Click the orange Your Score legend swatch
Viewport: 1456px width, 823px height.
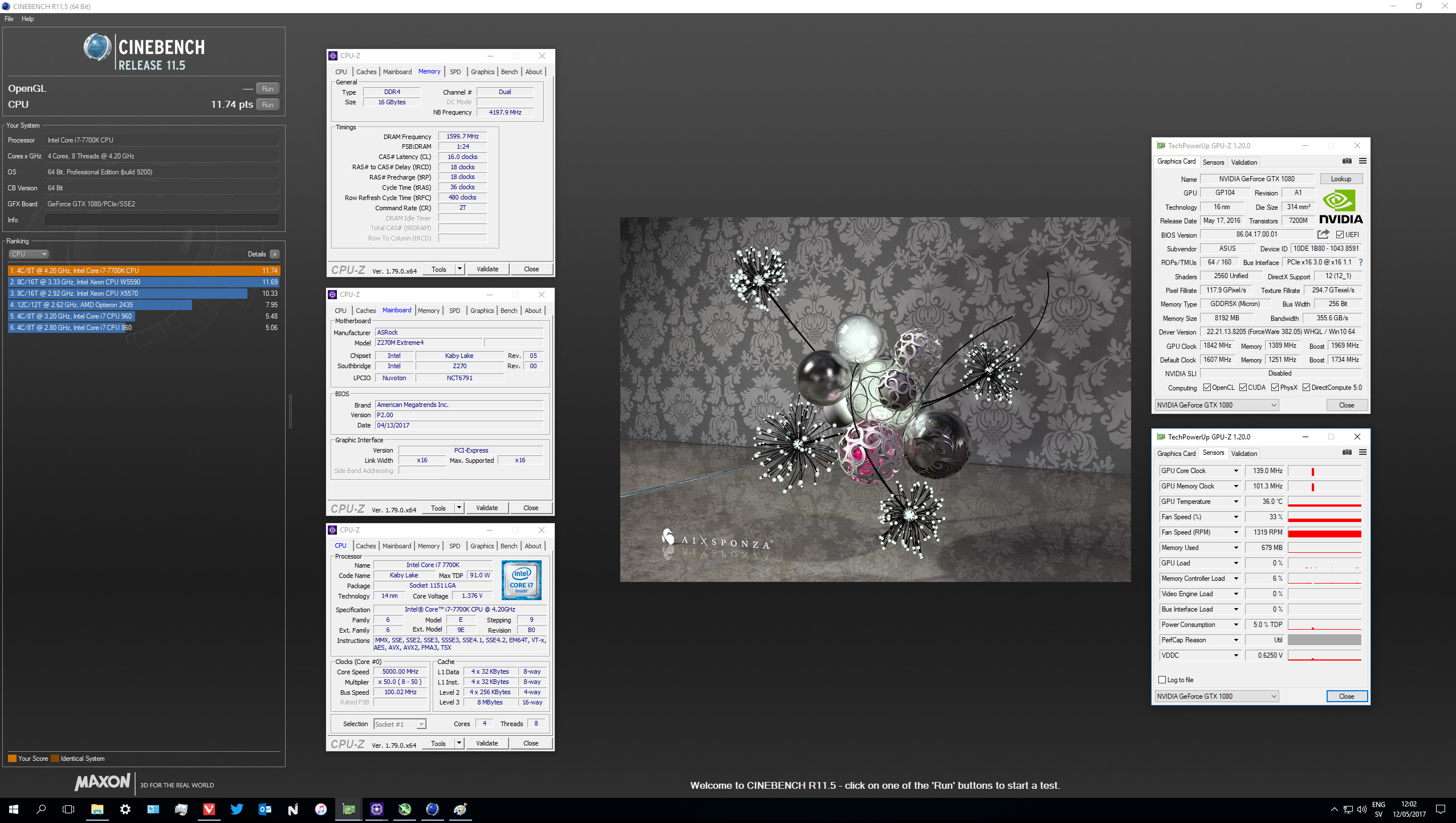click(x=12, y=759)
